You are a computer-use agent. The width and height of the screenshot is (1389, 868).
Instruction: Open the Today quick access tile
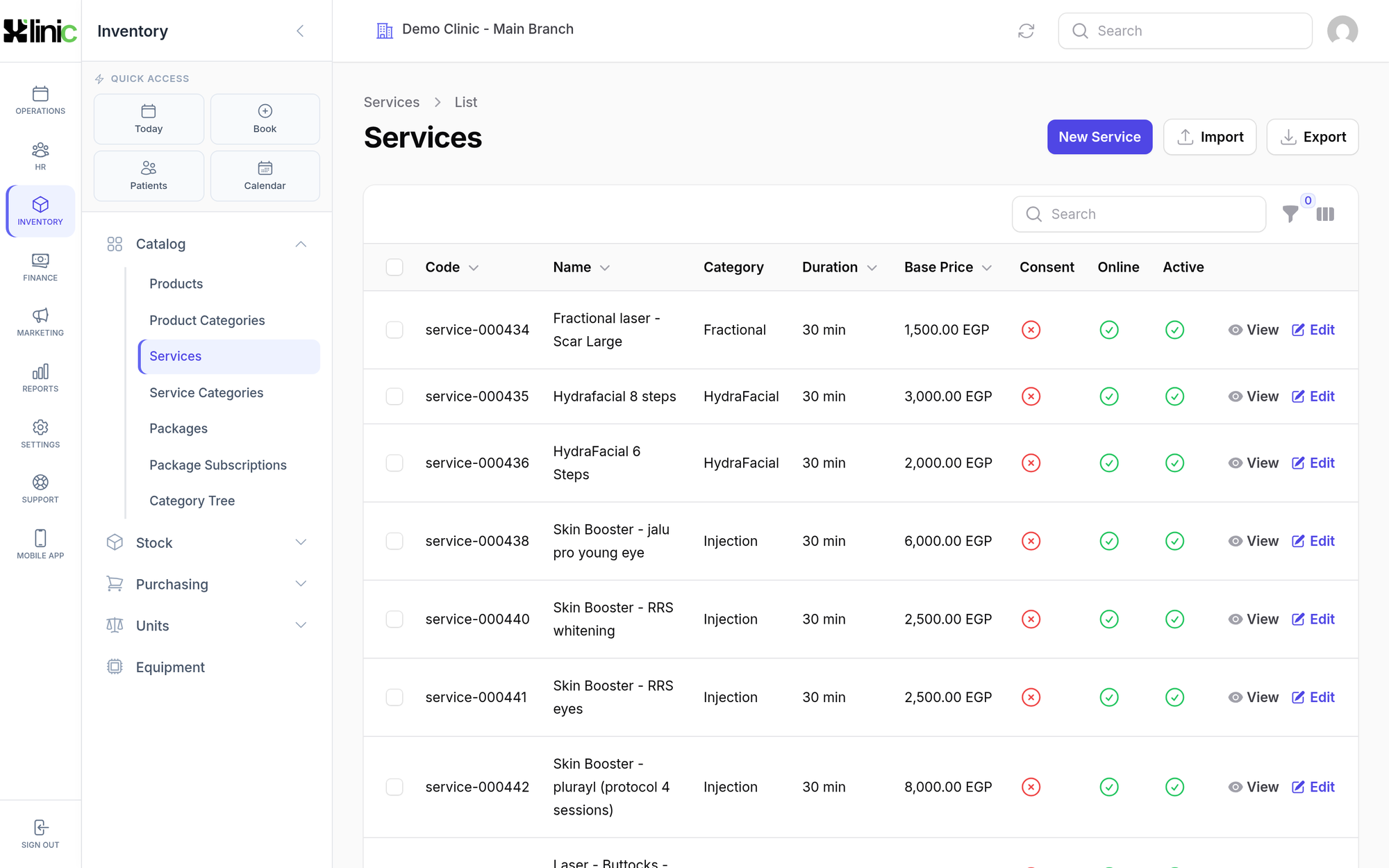149,119
